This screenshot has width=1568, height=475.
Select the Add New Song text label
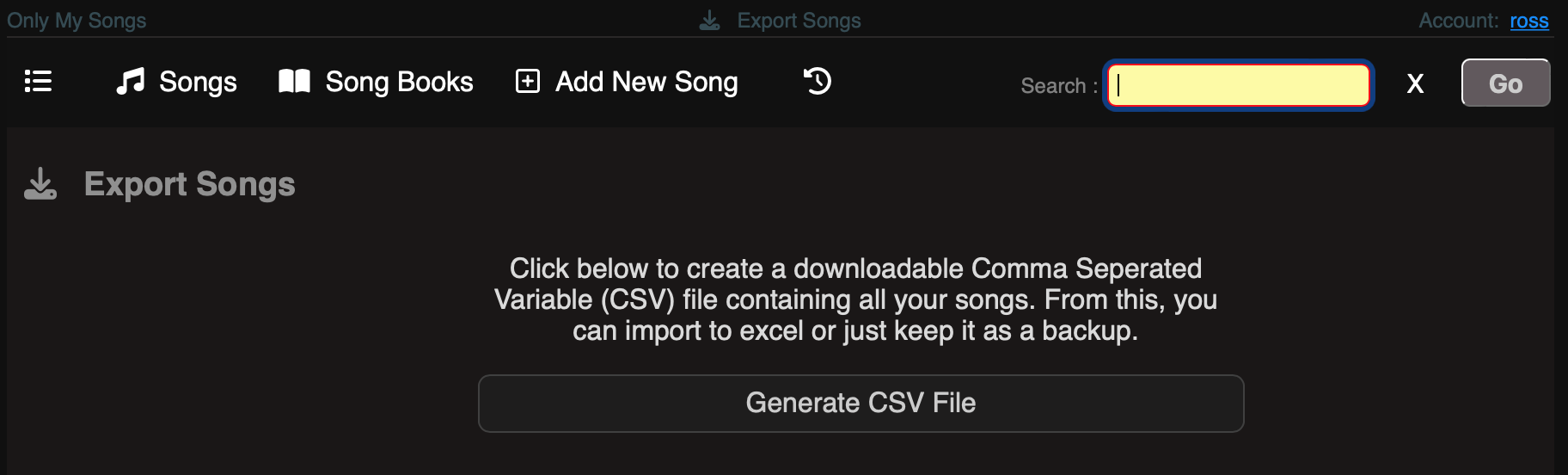[646, 82]
